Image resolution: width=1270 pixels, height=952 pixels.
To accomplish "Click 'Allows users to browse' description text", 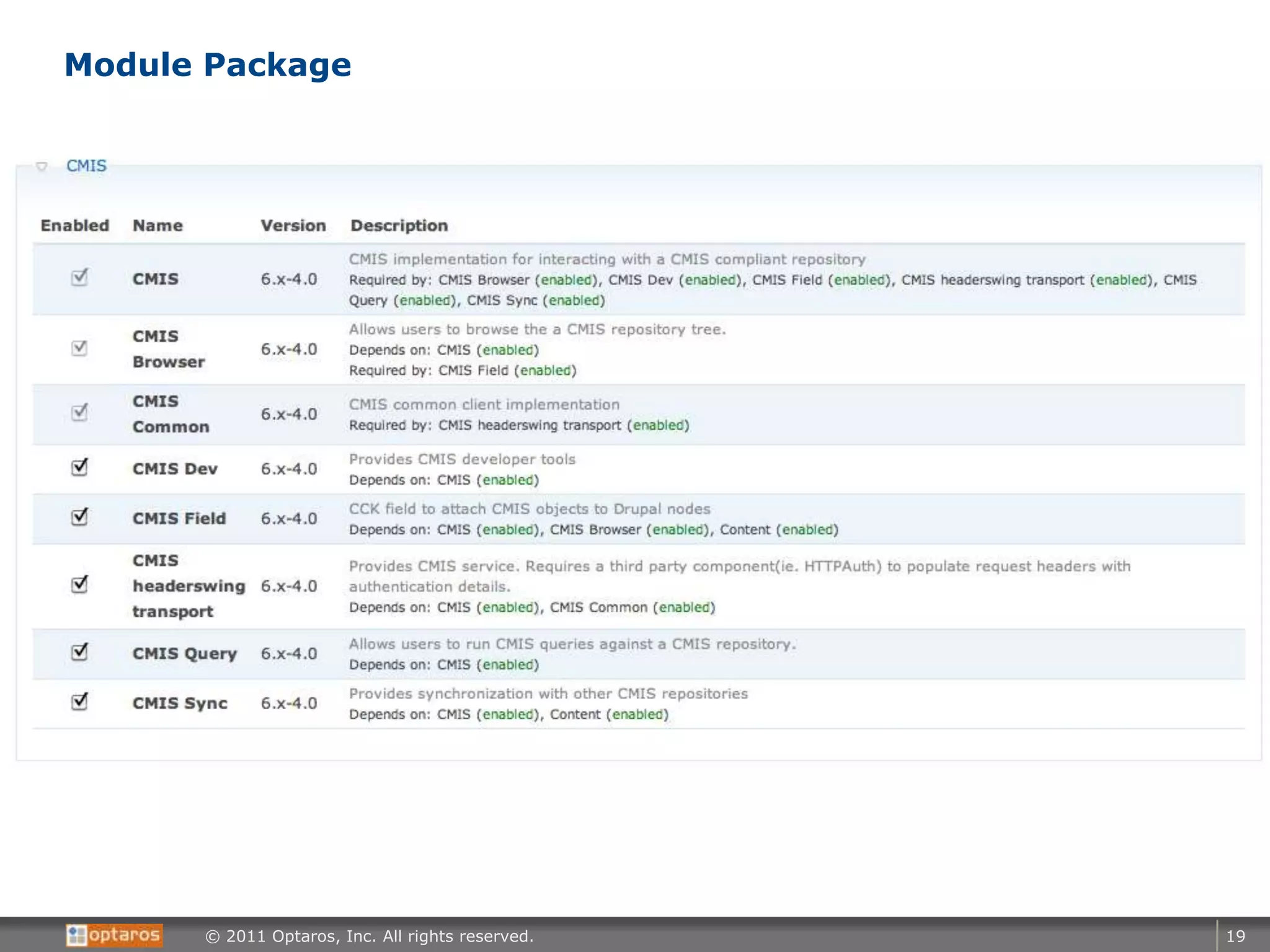I will coord(537,330).
